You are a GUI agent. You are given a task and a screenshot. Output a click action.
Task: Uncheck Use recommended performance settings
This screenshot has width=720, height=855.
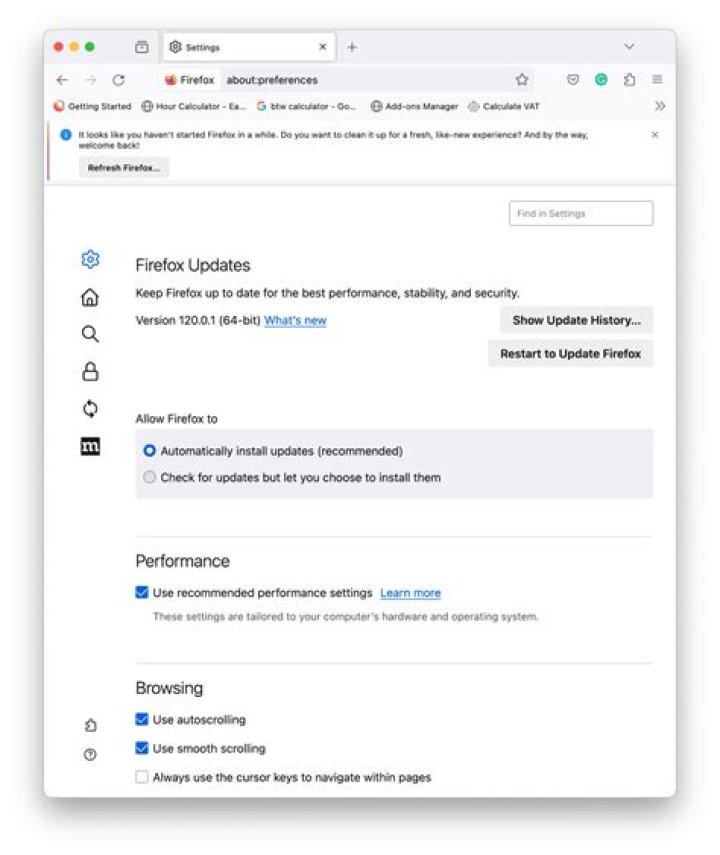pyautogui.click(x=142, y=593)
